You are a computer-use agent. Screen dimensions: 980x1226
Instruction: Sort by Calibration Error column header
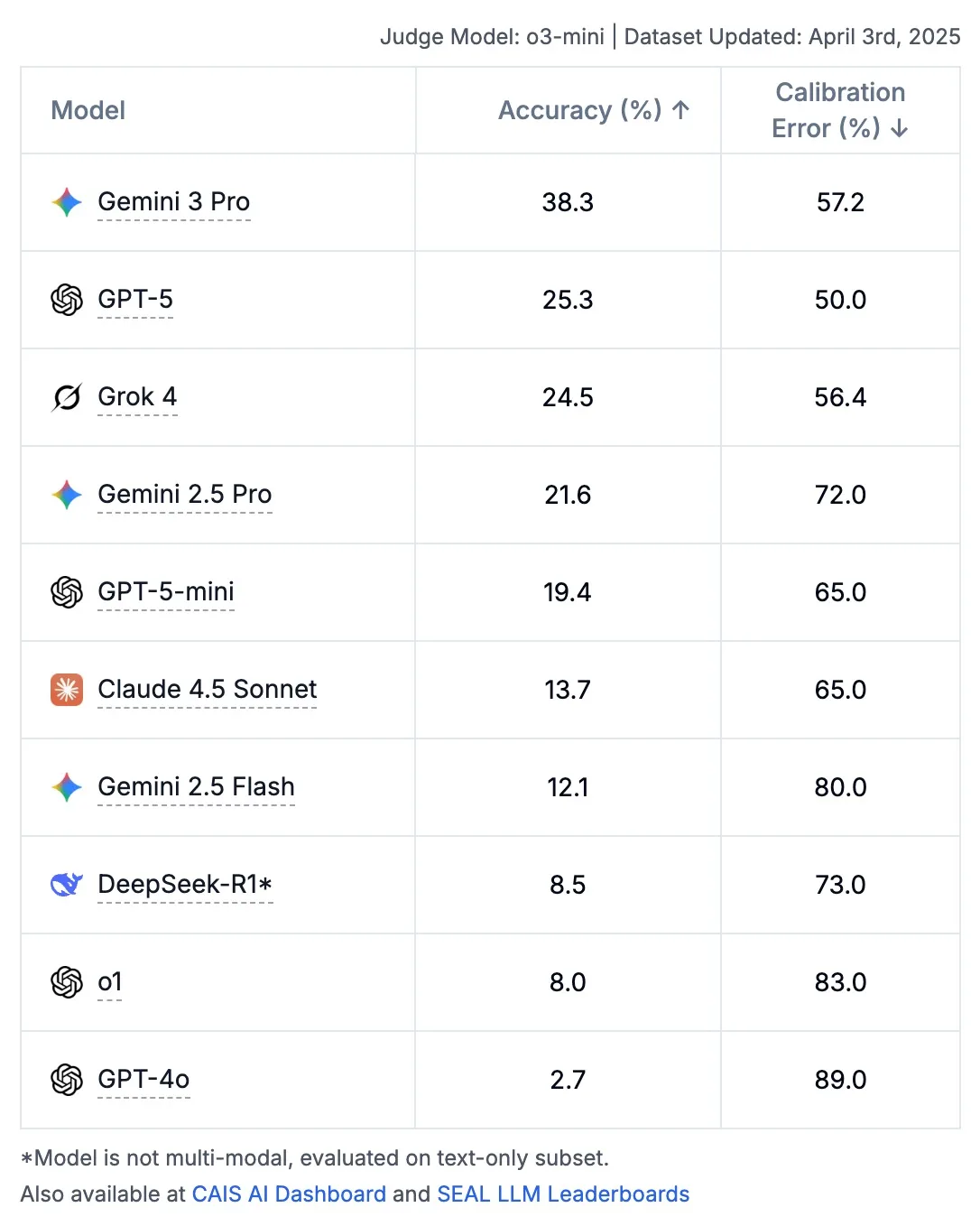tap(839, 110)
